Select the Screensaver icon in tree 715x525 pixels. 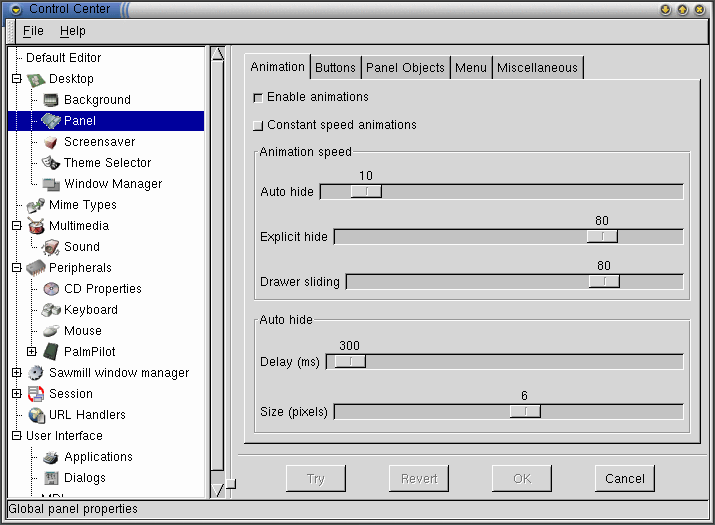[51, 142]
